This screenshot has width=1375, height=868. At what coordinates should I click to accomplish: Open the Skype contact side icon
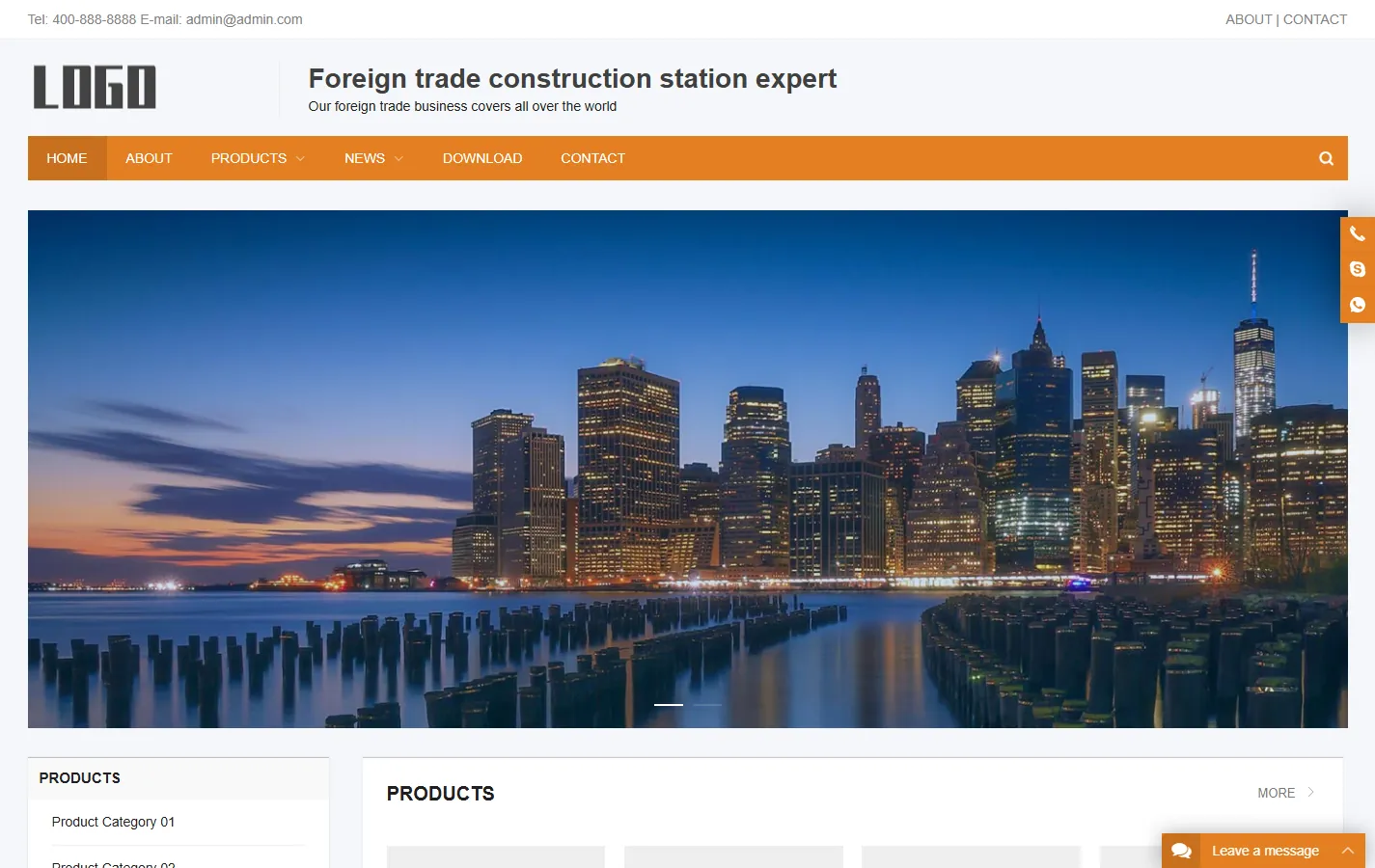(1358, 269)
